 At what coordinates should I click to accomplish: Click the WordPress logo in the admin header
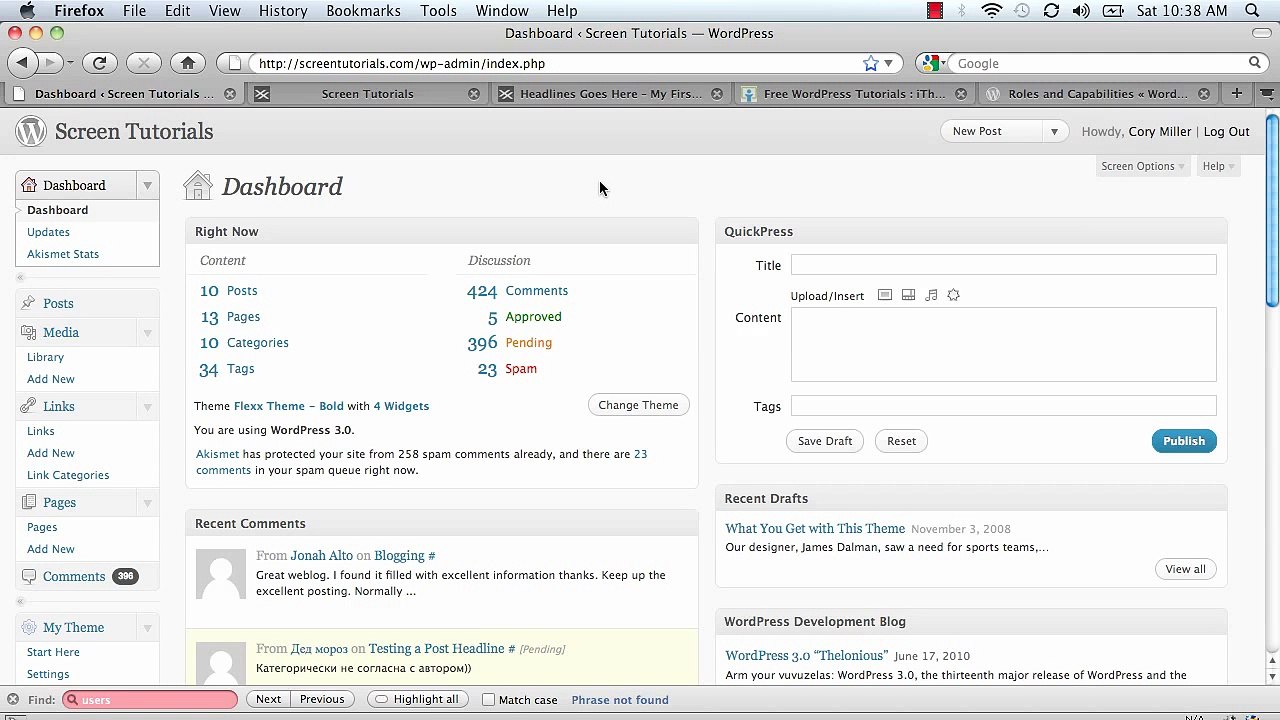(31, 131)
